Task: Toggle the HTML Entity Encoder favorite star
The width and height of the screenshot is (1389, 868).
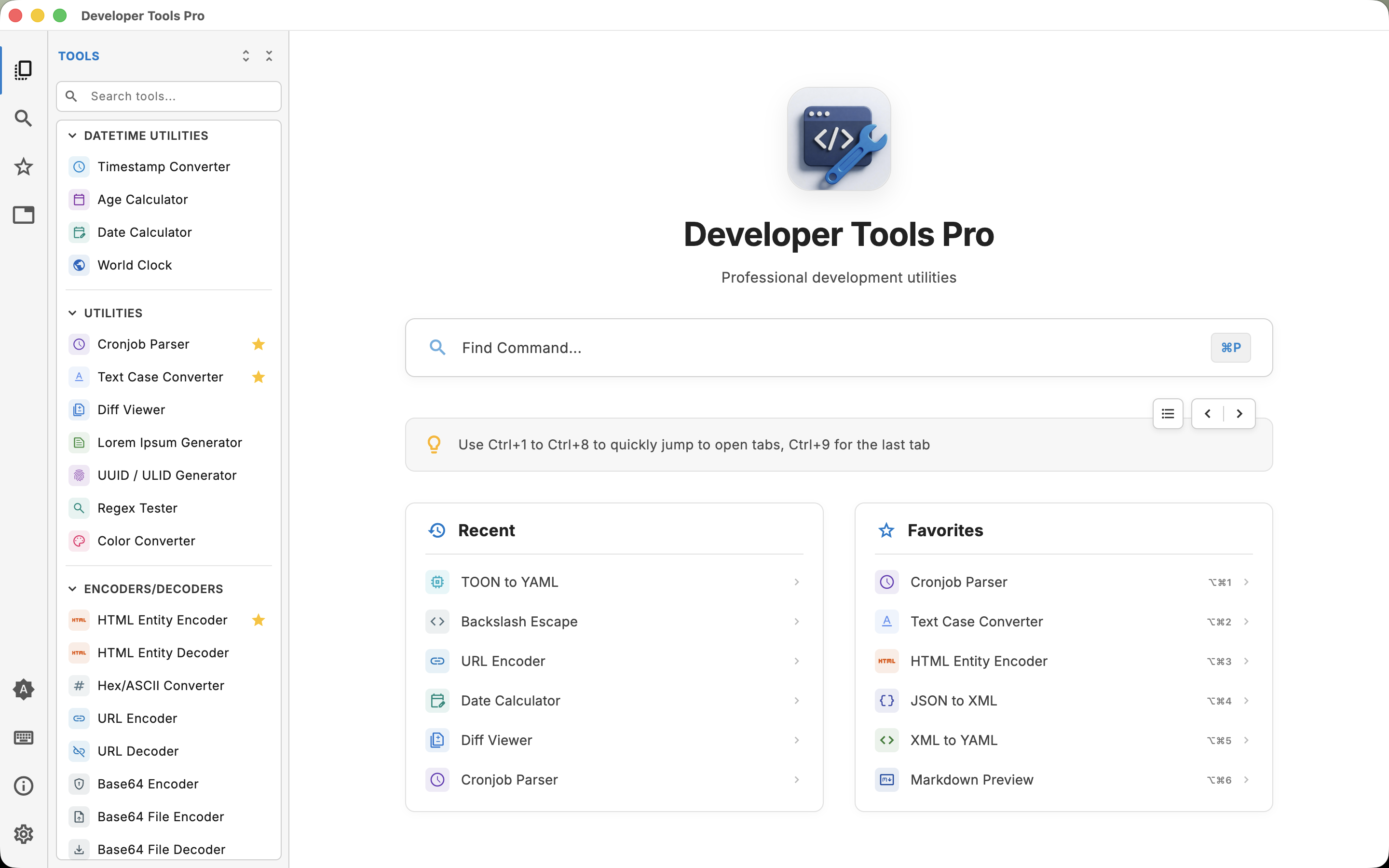Action: pos(259,620)
